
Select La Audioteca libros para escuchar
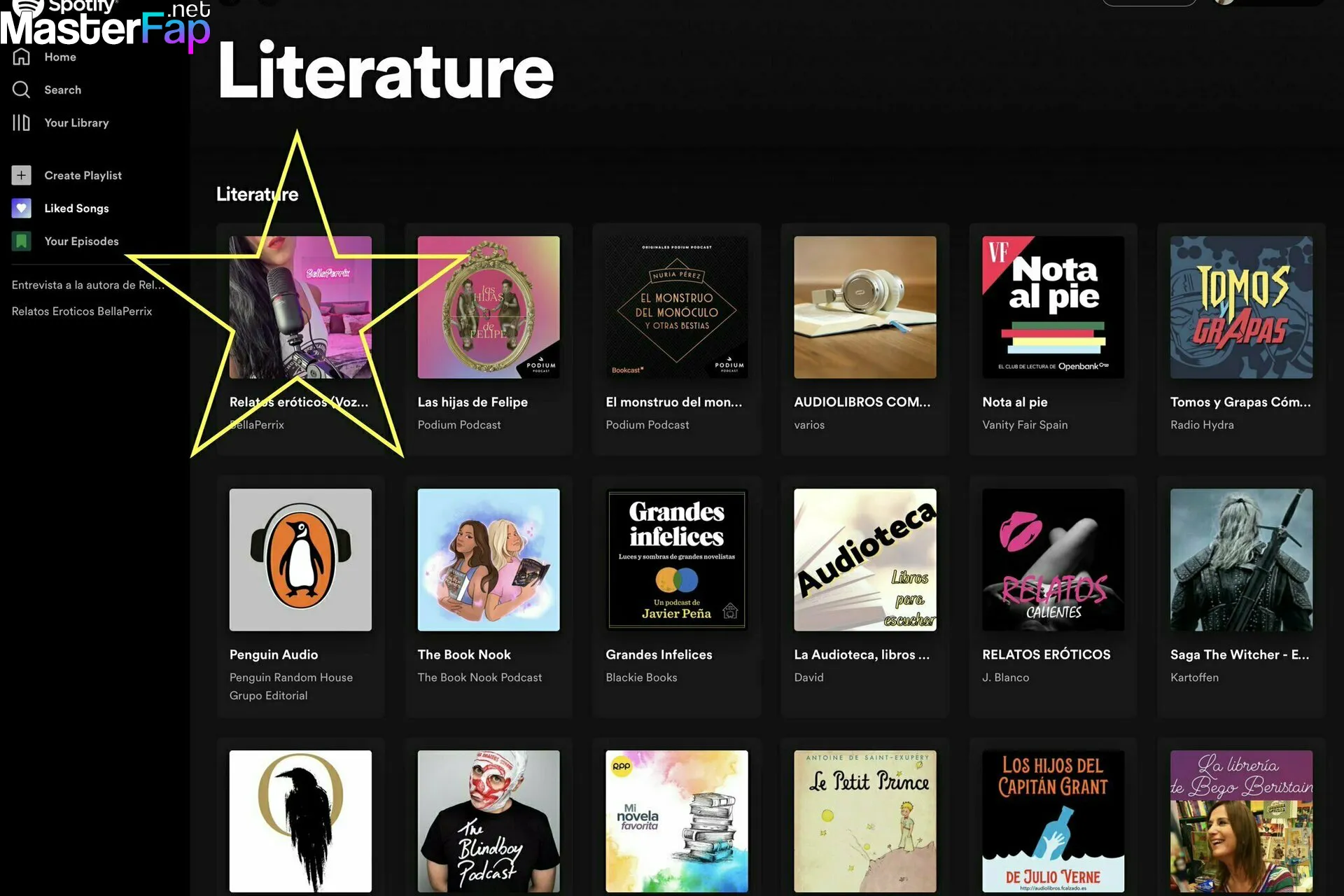click(x=864, y=596)
